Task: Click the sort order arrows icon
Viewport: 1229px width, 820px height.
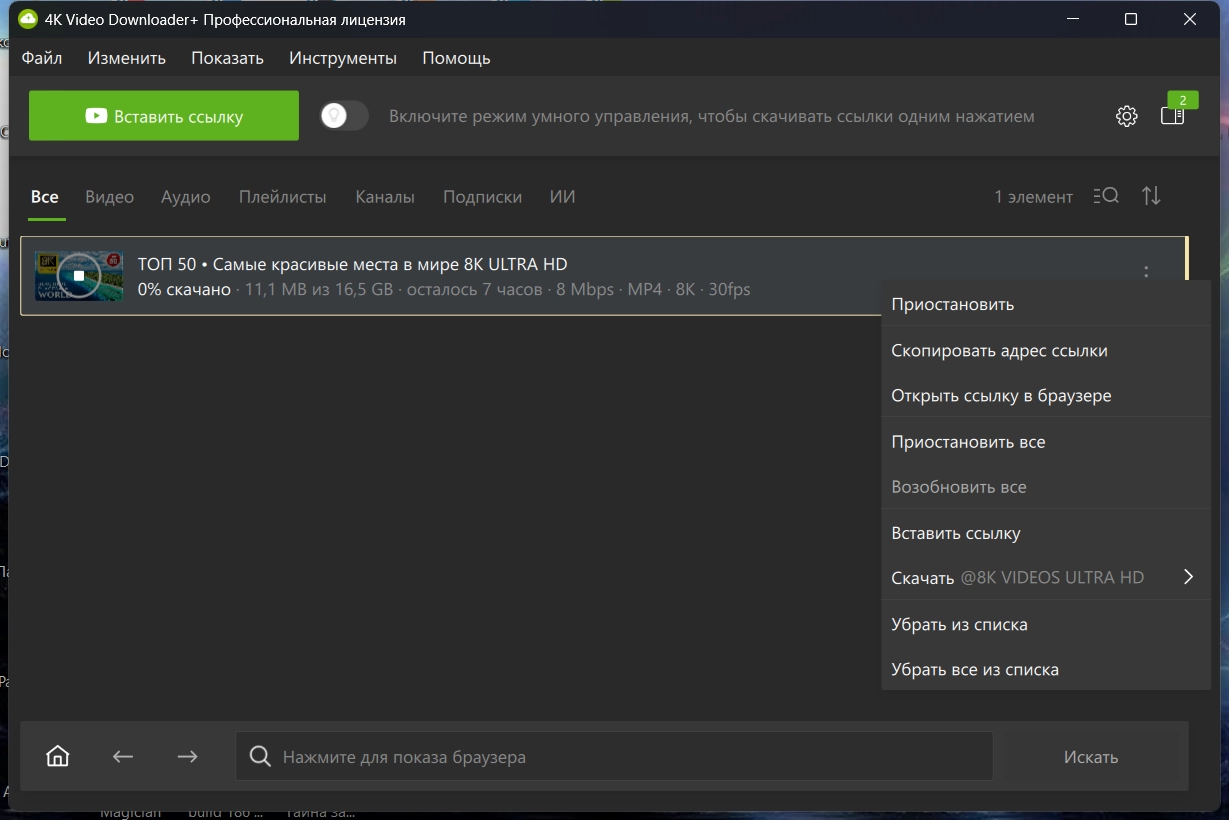Action: 1151,196
